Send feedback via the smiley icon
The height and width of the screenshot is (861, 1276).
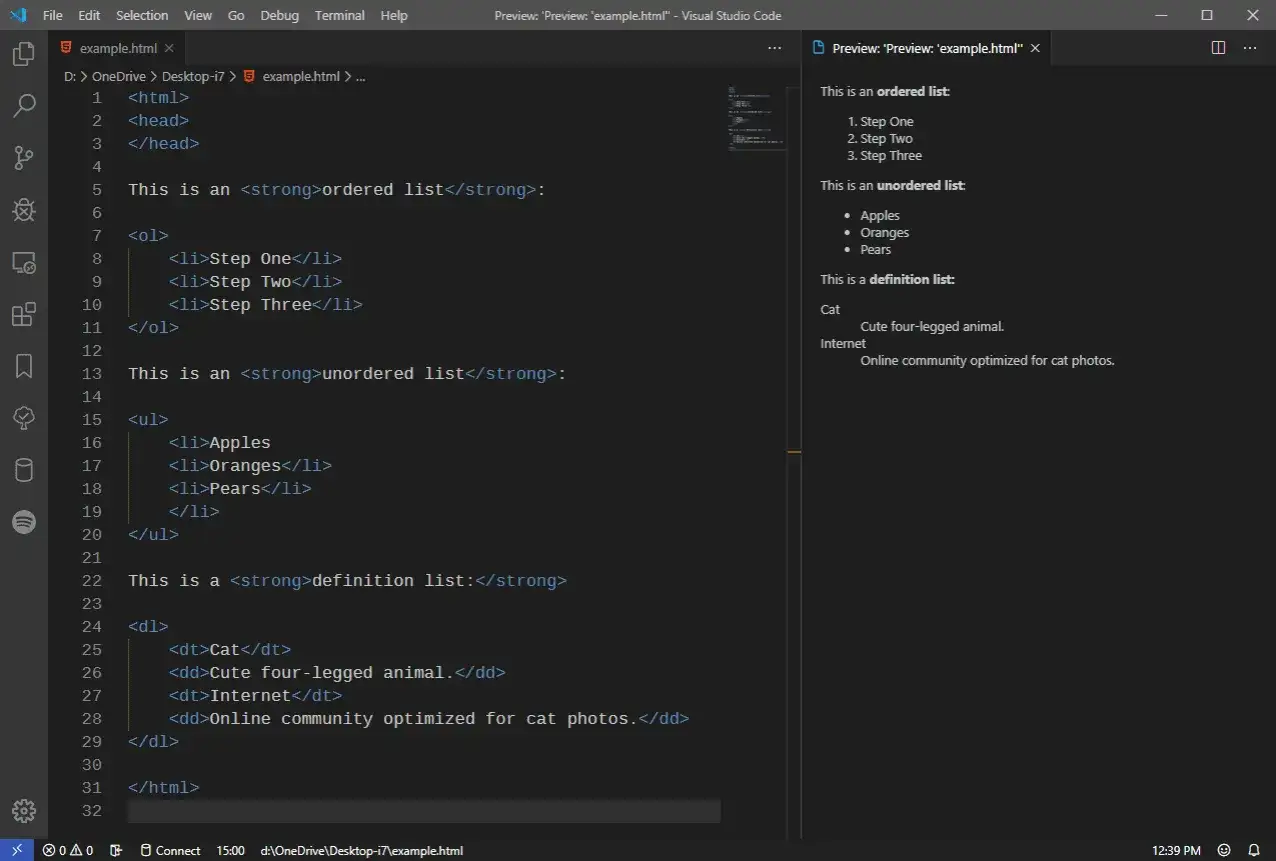click(1224, 850)
